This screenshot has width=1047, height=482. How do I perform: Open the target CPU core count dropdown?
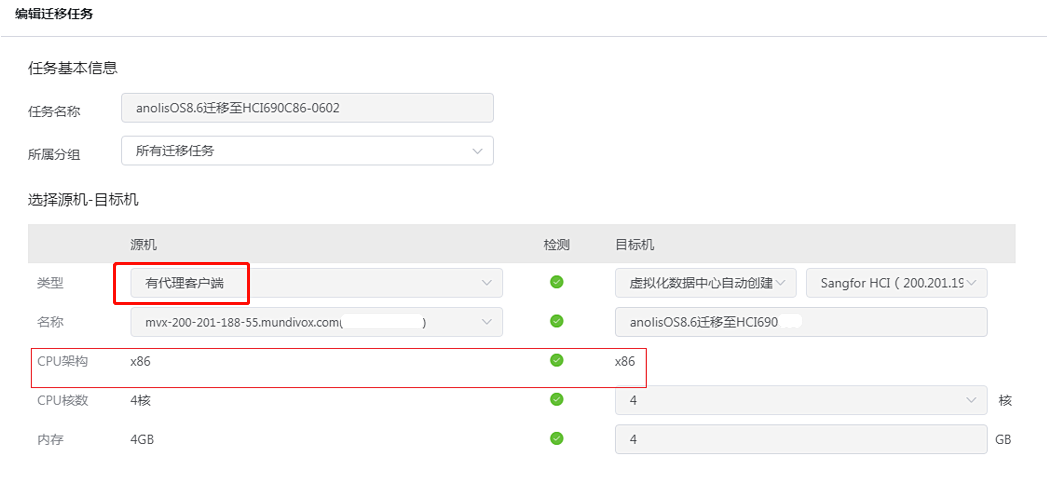[x=800, y=400]
